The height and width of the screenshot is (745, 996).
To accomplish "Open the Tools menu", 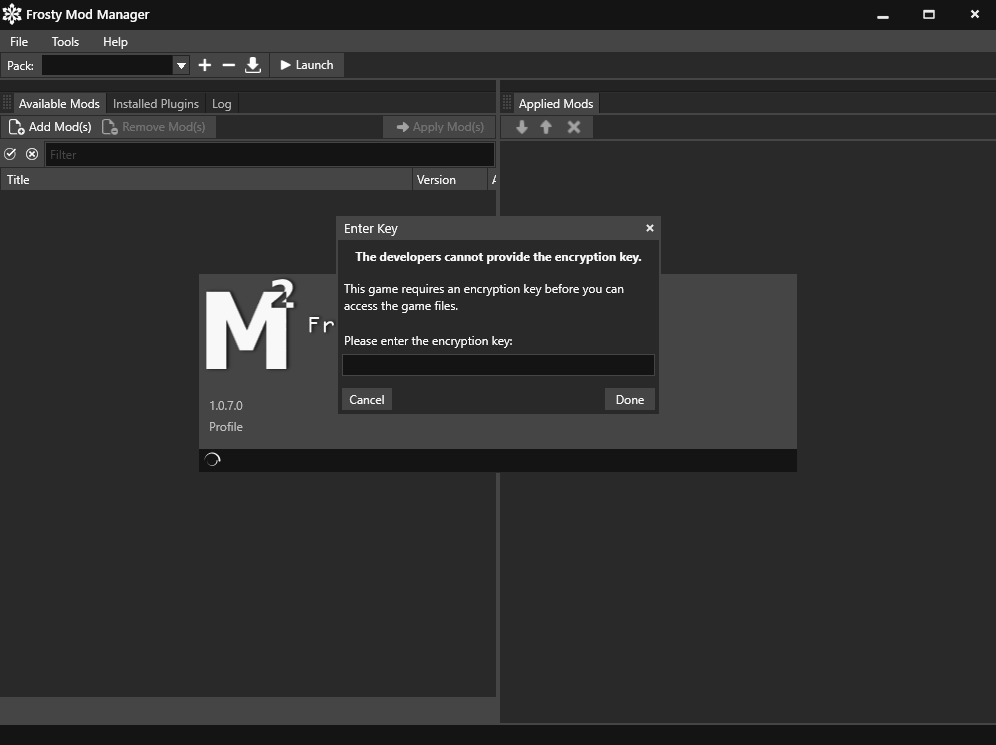I will point(65,42).
